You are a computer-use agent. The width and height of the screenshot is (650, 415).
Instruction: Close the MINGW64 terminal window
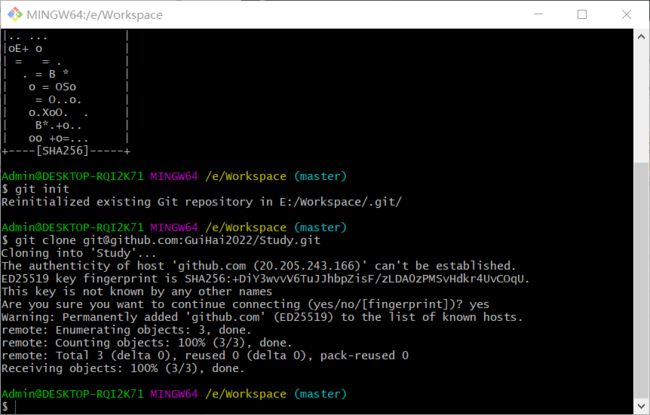(x=626, y=14)
